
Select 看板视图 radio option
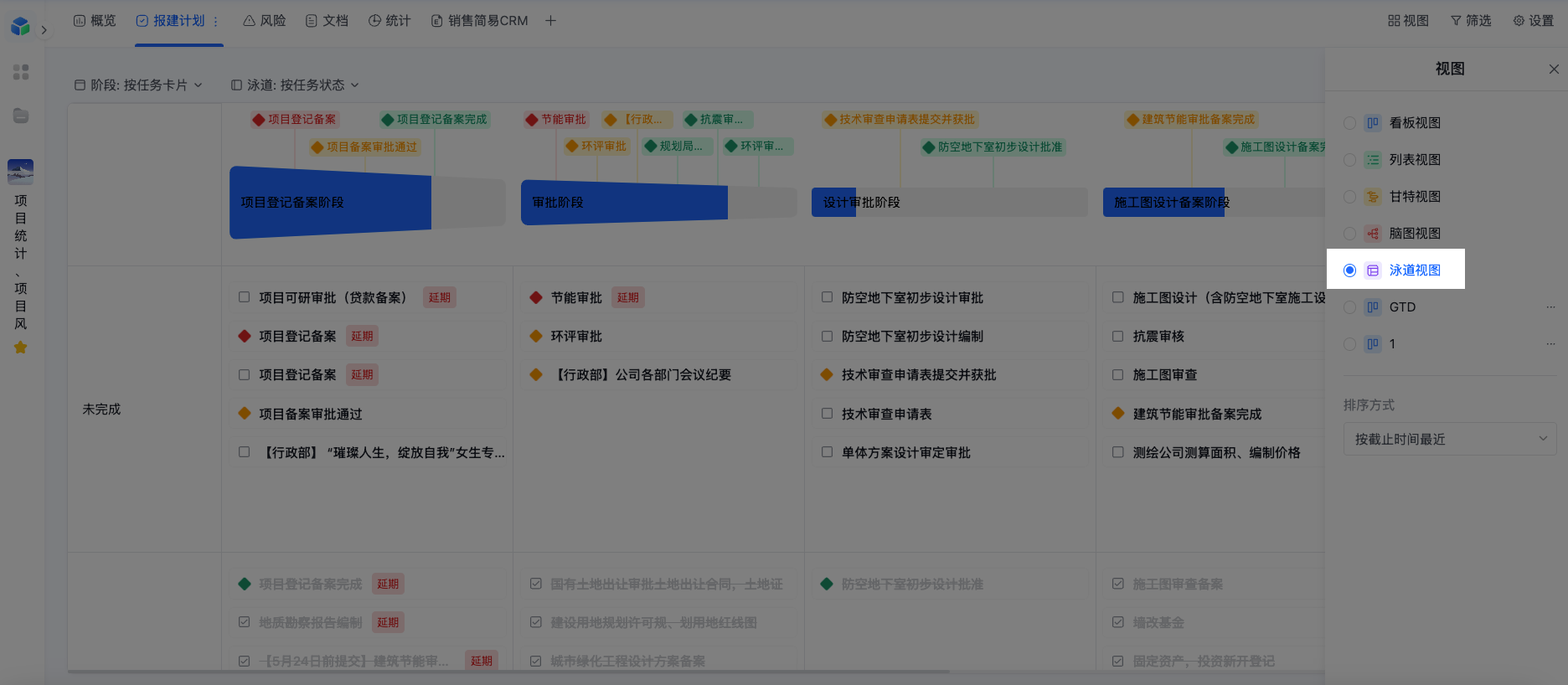(x=1349, y=123)
